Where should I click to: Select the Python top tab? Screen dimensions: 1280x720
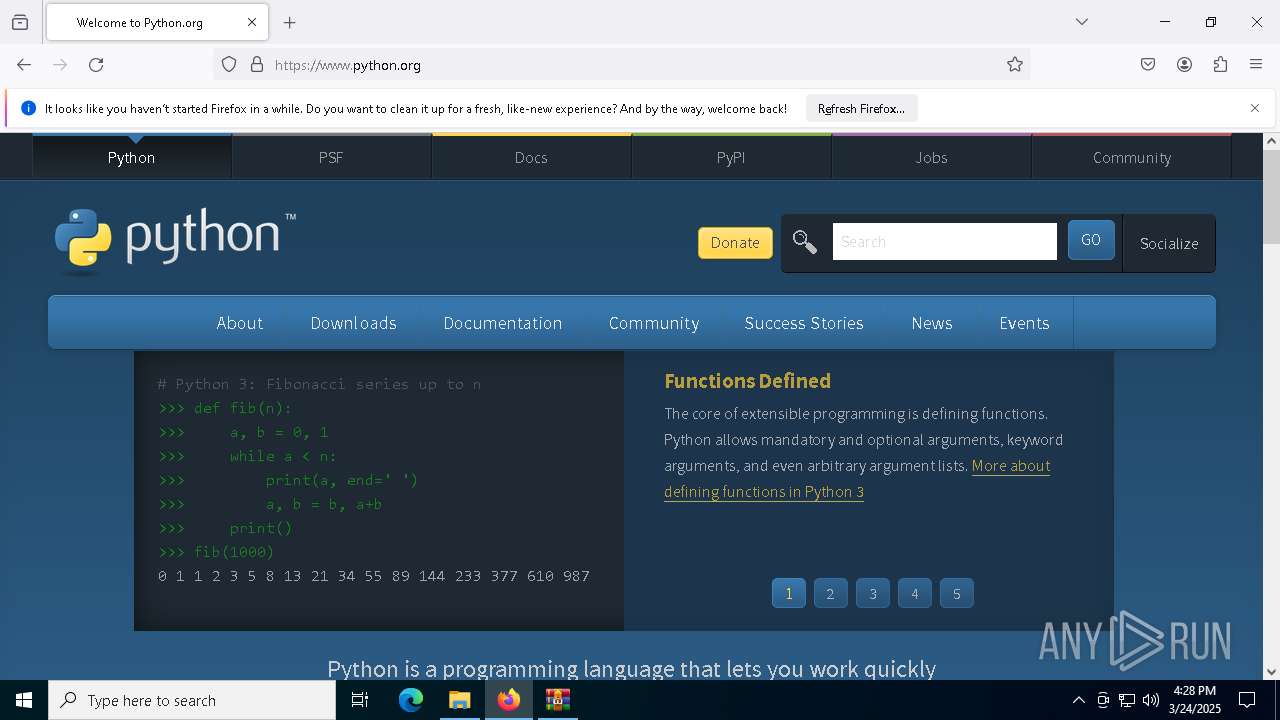131,157
